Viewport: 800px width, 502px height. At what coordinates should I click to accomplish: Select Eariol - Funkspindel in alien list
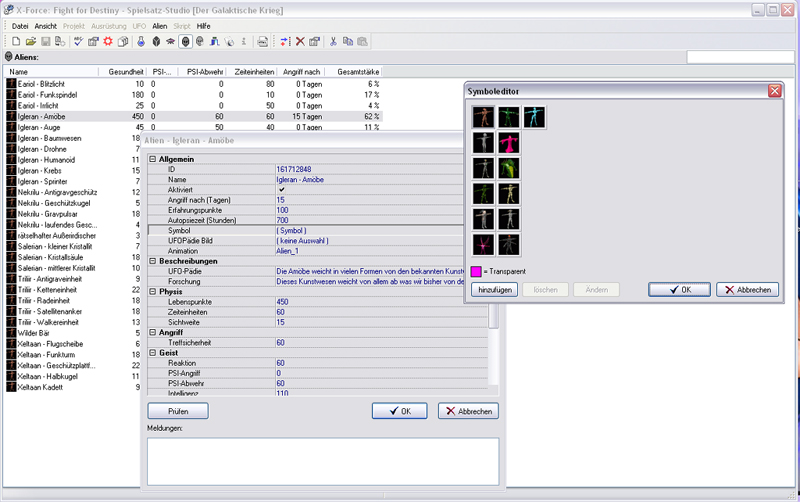coord(47,95)
